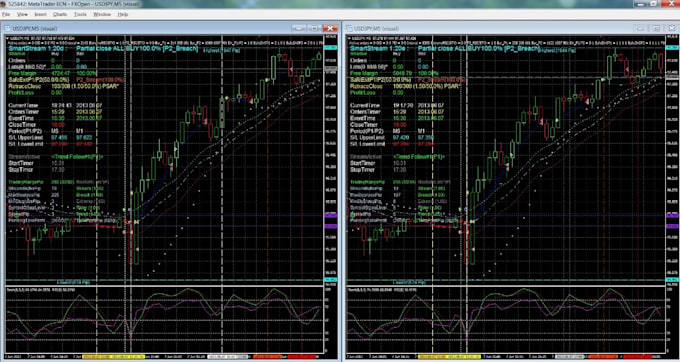This screenshot has width=680, height=362.
Task: Click the right chart's bottom time axis
Action: coord(506,356)
